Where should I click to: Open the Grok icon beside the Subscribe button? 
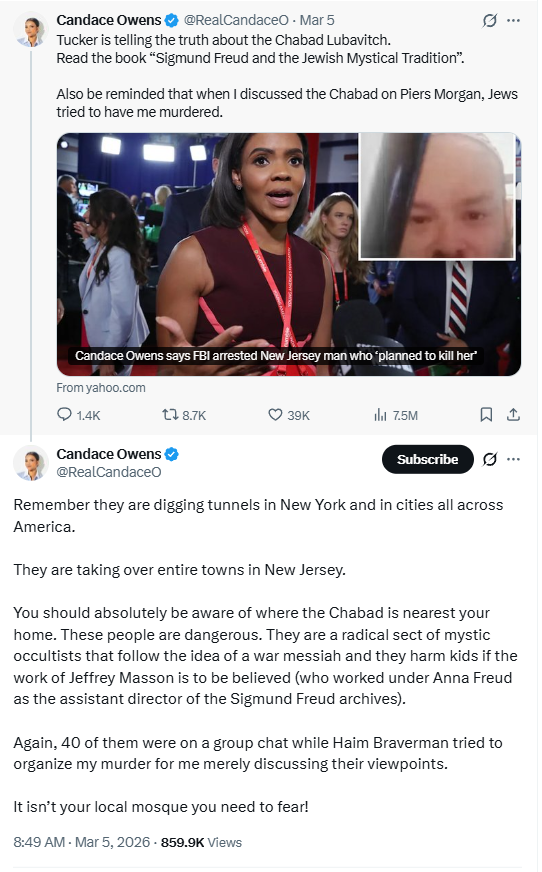(490, 459)
